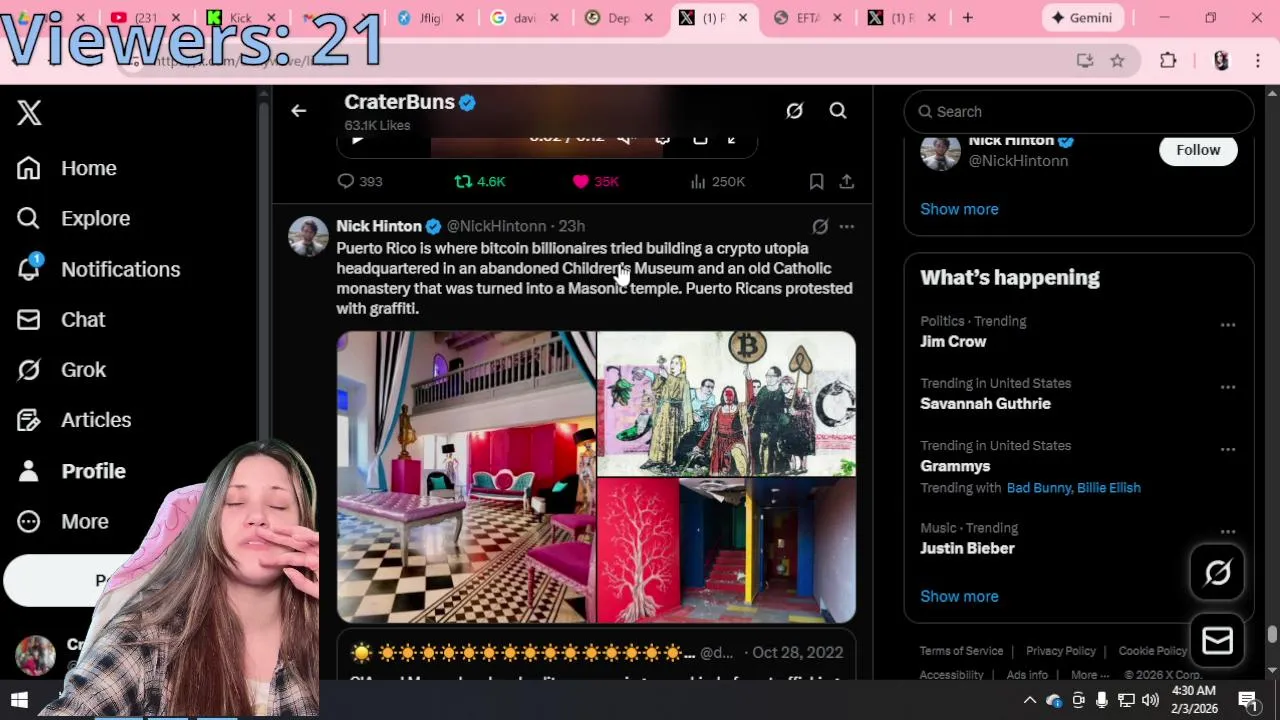The width and height of the screenshot is (1280, 720).
Task: Open Chrome three-dot menu
Action: [1257, 61]
